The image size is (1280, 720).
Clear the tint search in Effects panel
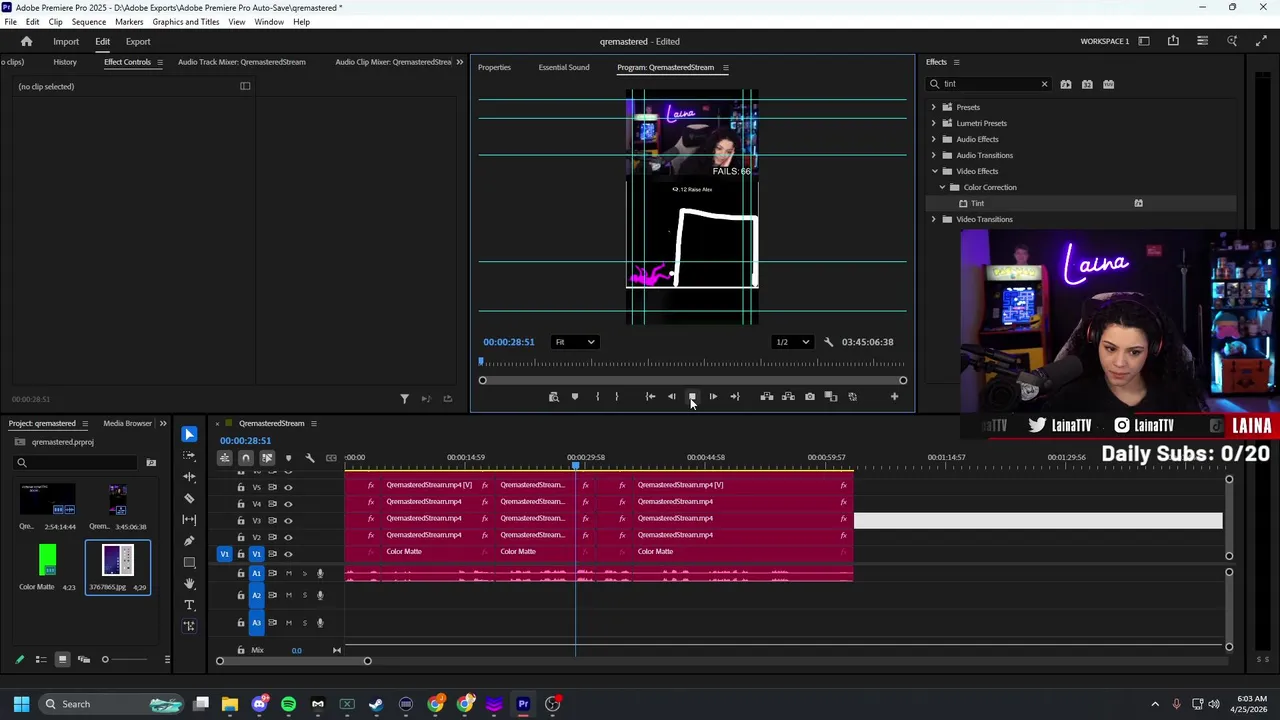click(1044, 84)
